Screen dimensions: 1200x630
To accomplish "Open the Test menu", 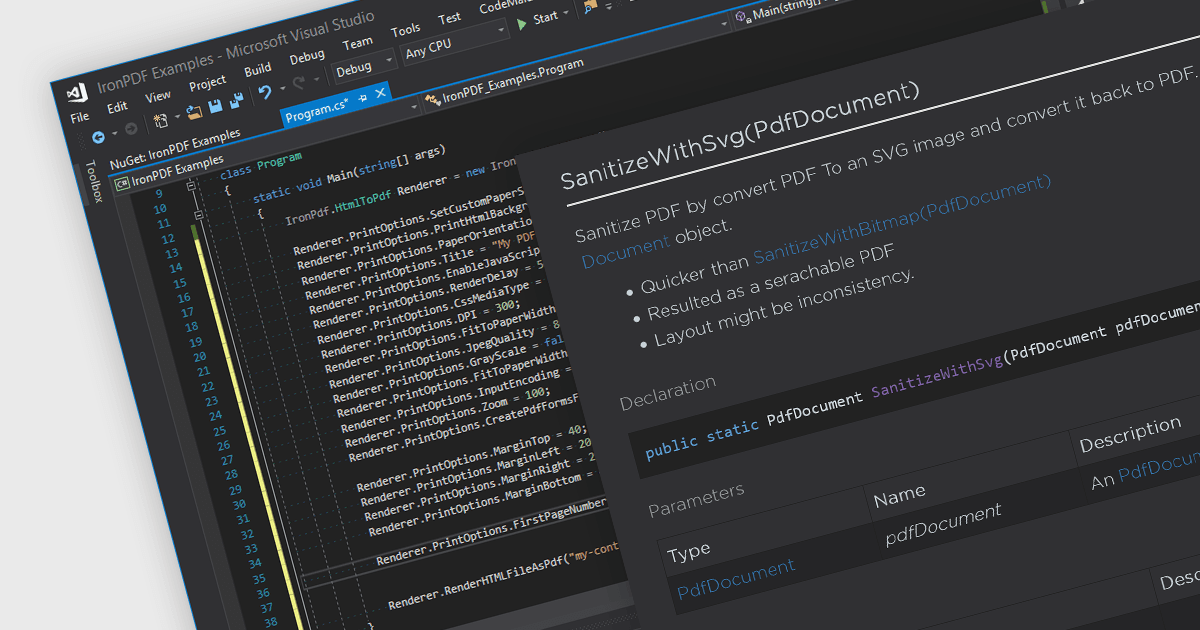I will click(x=449, y=17).
